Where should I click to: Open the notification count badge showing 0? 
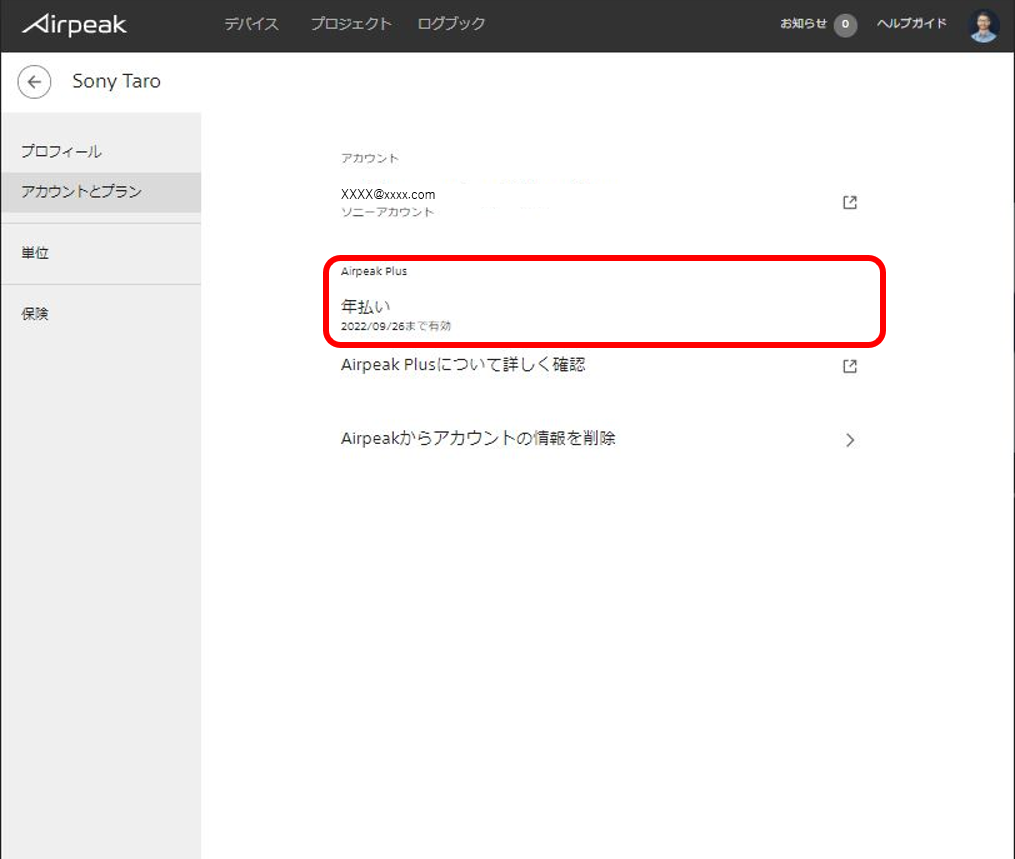tap(845, 25)
